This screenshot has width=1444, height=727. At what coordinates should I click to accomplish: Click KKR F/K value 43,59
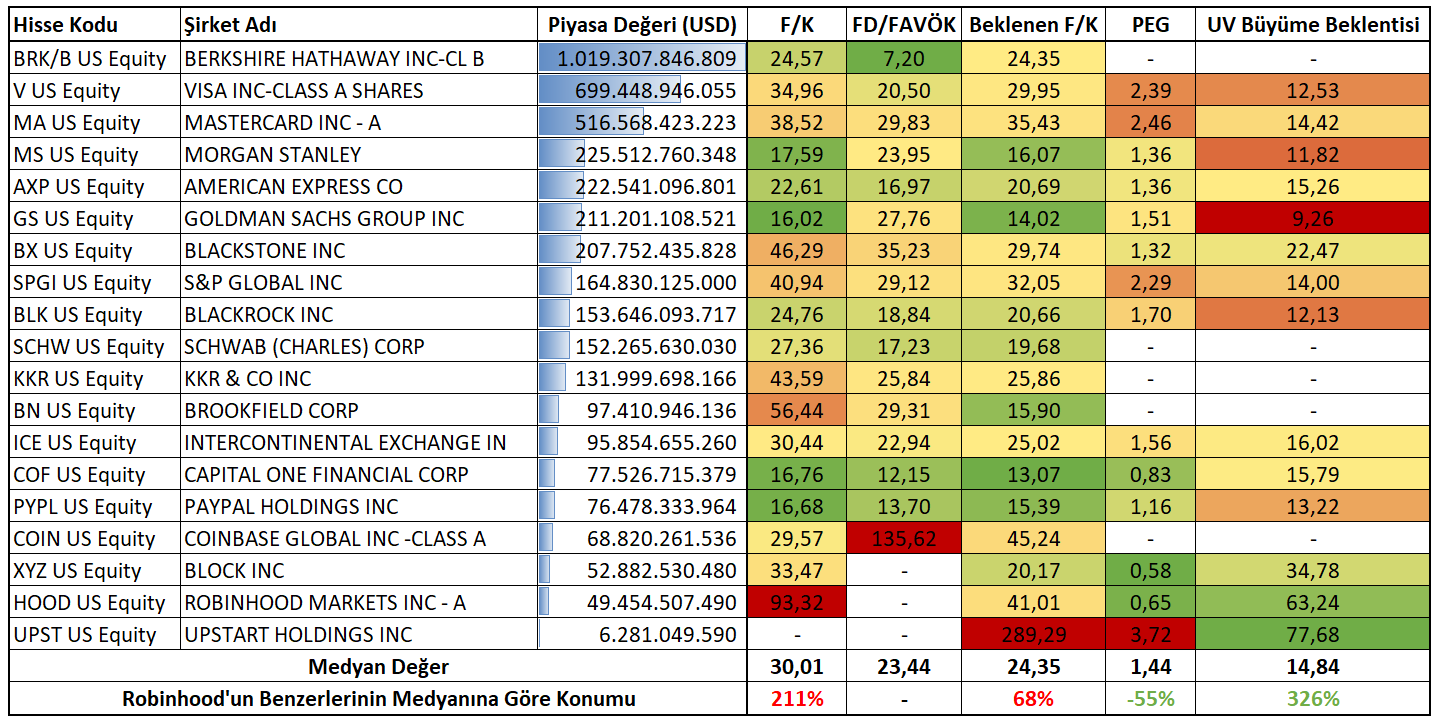(x=797, y=378)
